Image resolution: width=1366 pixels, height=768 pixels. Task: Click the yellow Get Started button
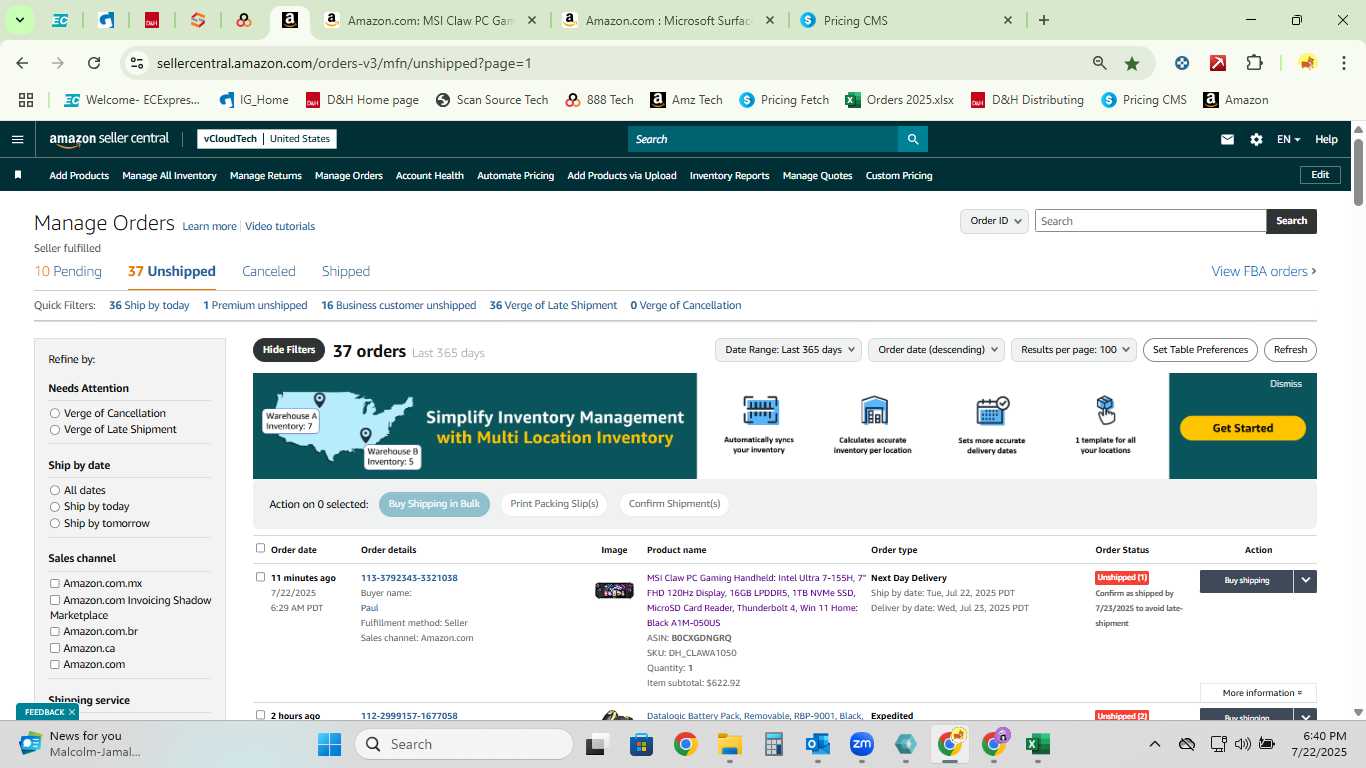click(1242, 428)
